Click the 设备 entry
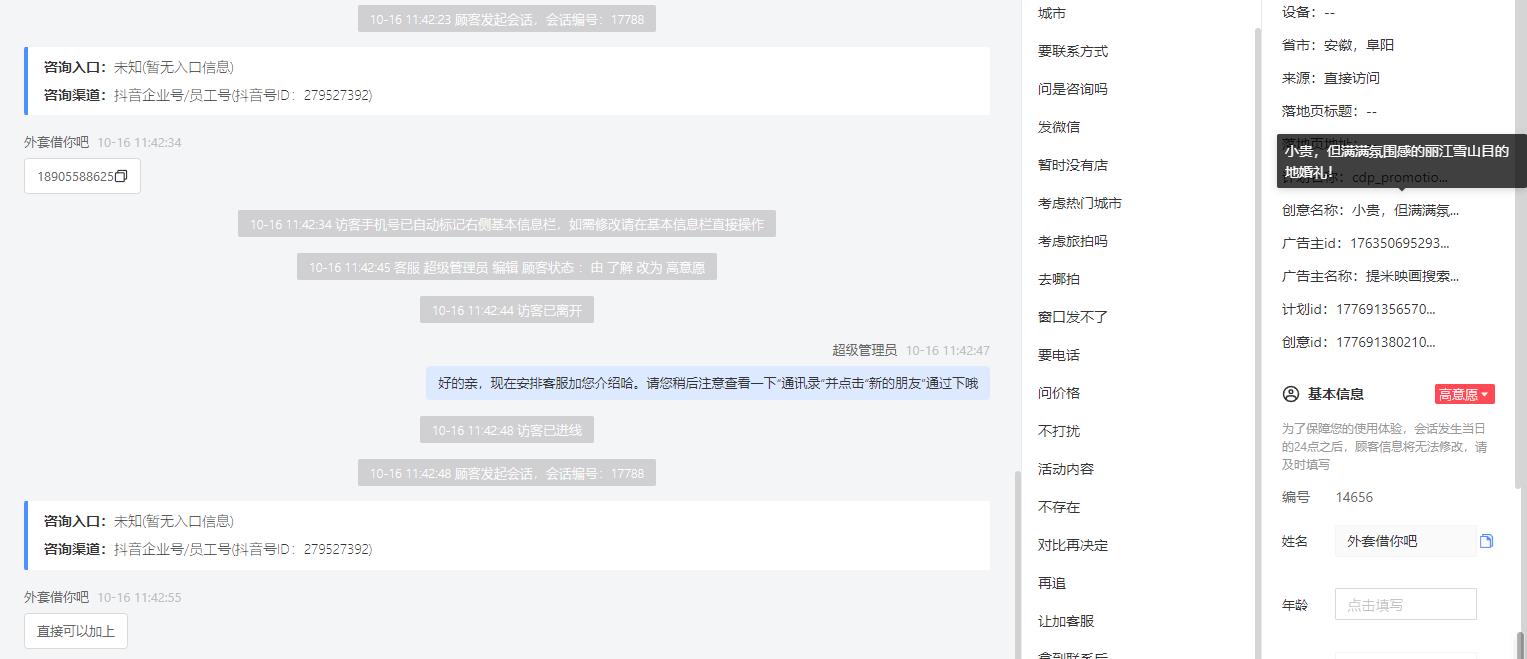The height and width of the screenshot is (659, 1527). click(1308, 12)
